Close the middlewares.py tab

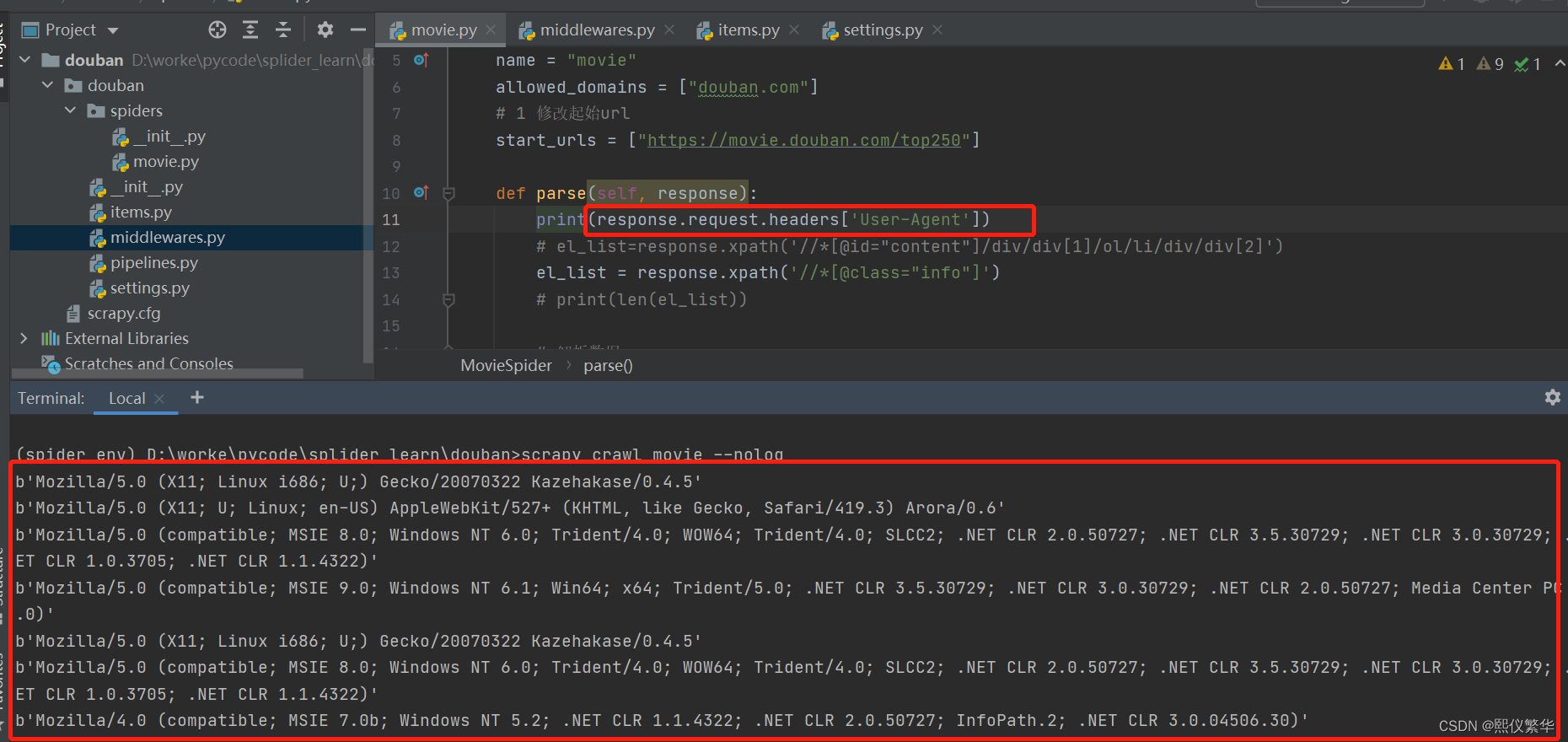click(669, 30)
